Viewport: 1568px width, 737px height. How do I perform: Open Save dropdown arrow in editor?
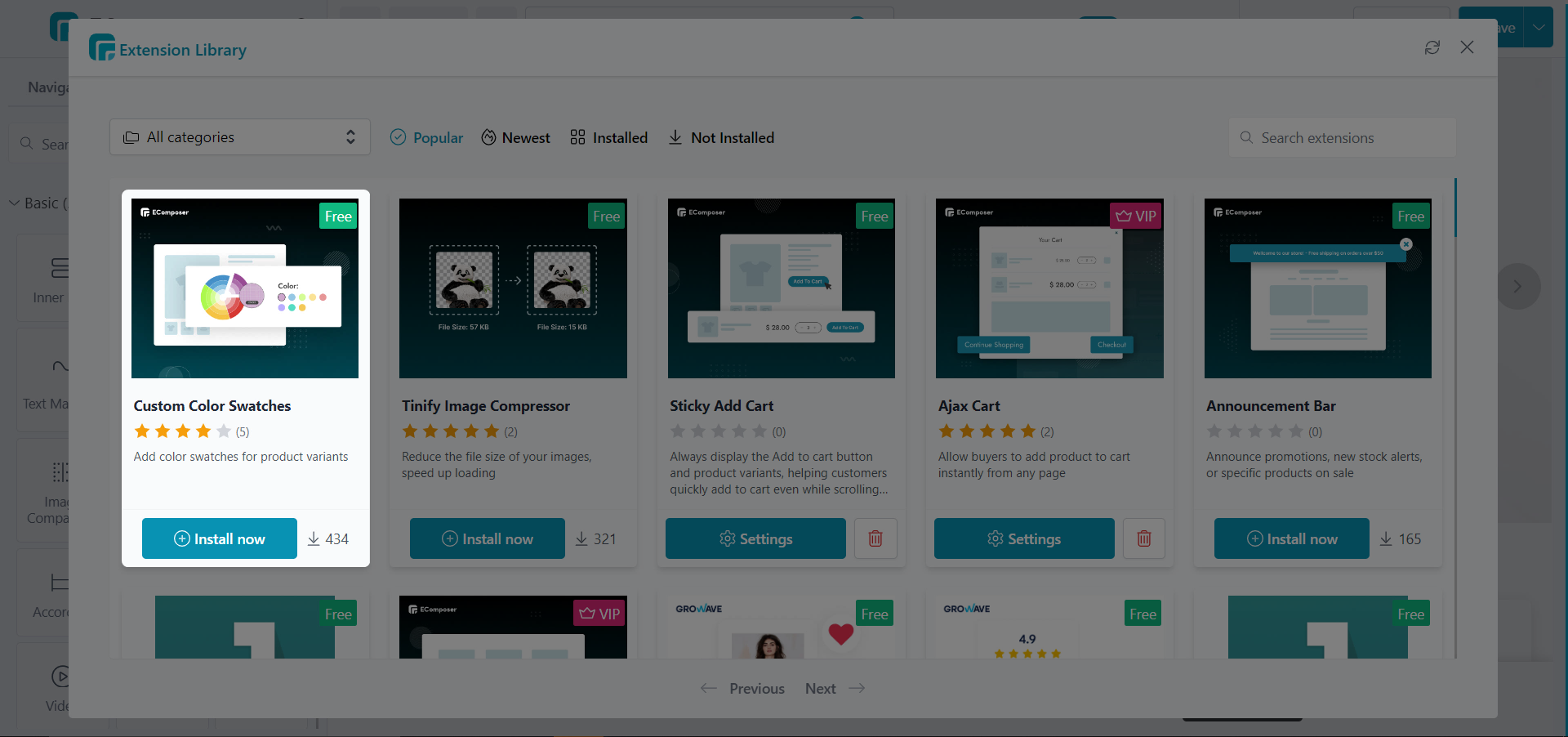(1539, 27)
